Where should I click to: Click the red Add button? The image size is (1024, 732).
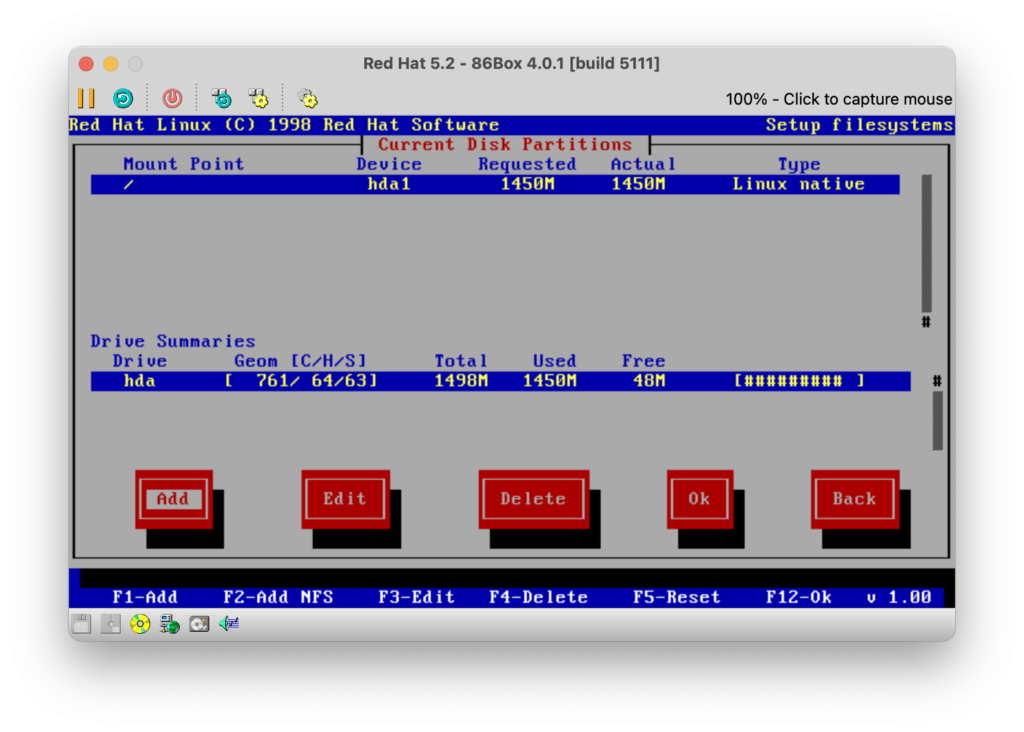[174, 499]
